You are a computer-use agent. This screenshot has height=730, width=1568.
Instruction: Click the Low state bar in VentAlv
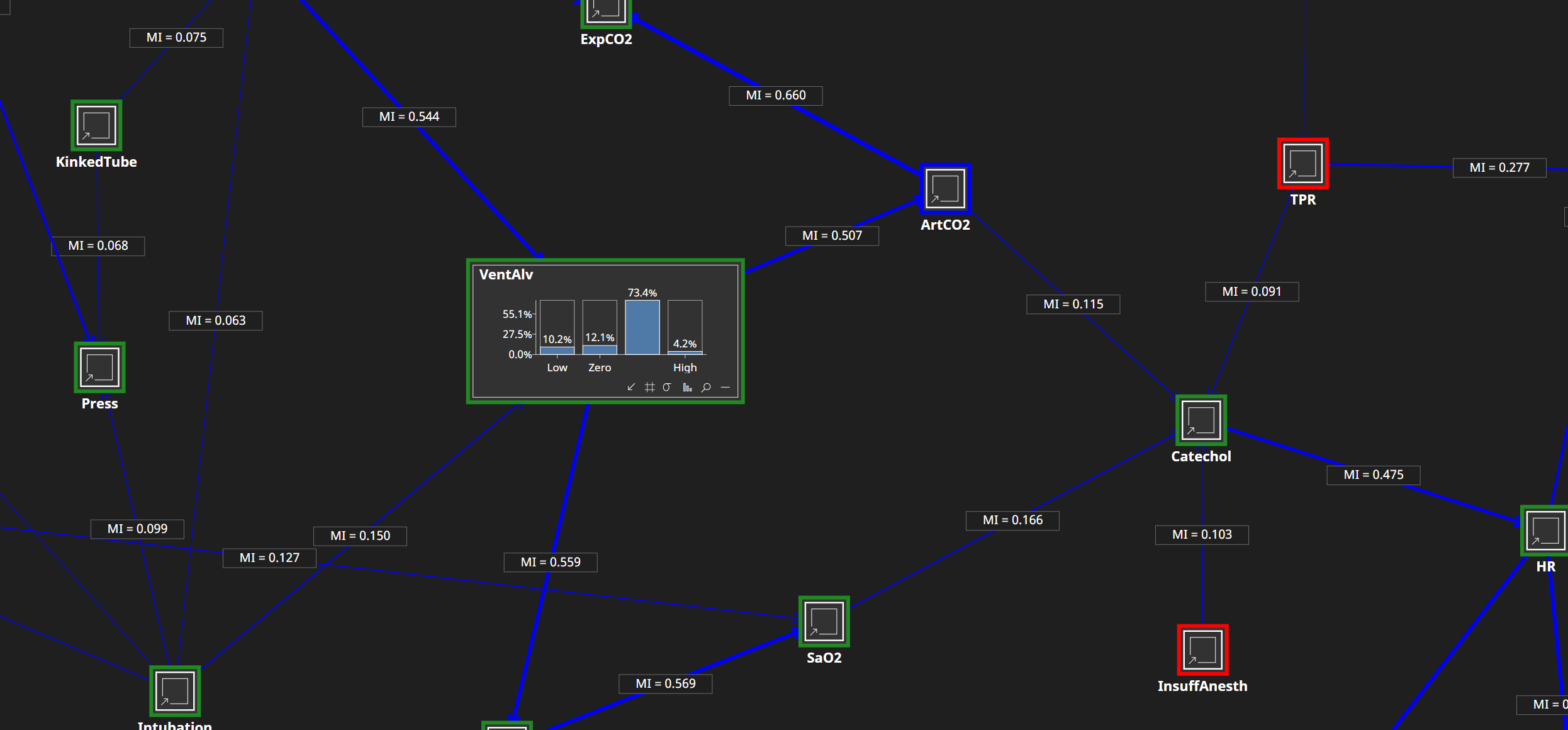coord(557,349)
